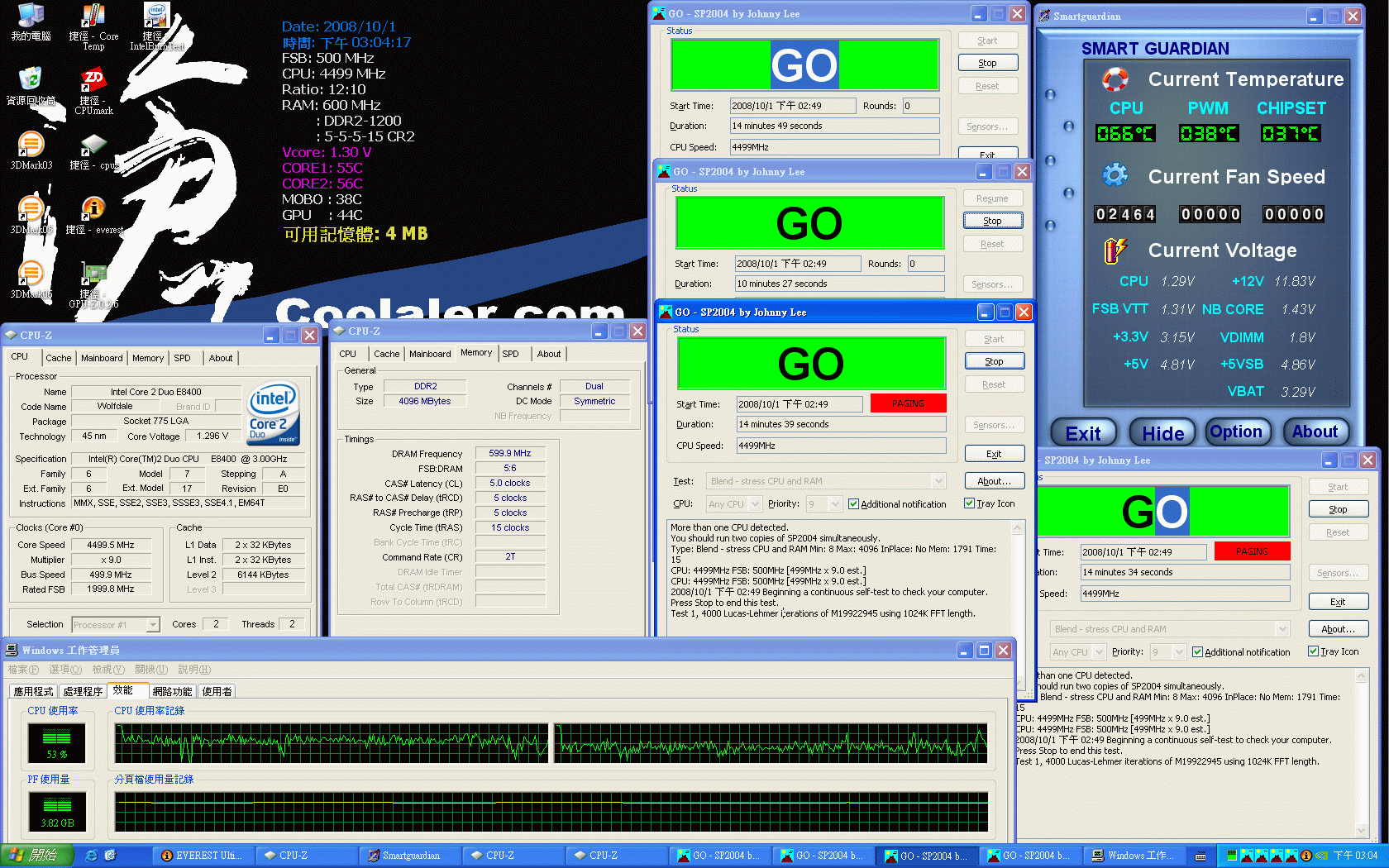1389x868 pixels.
Task: Switch to Windows 工作管理員 taskbar button
Action: (1133, 856)
